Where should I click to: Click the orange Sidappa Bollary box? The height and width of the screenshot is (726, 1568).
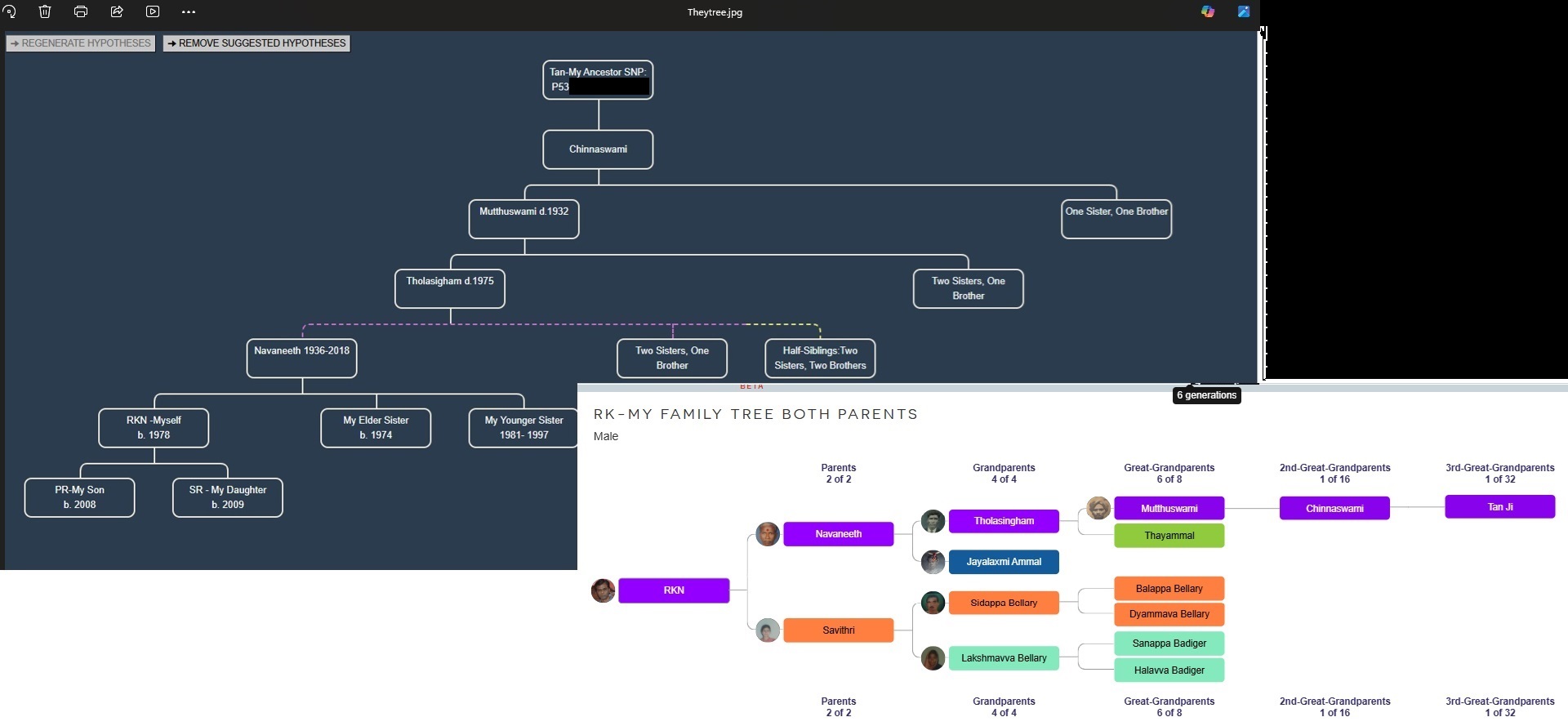1004,603
